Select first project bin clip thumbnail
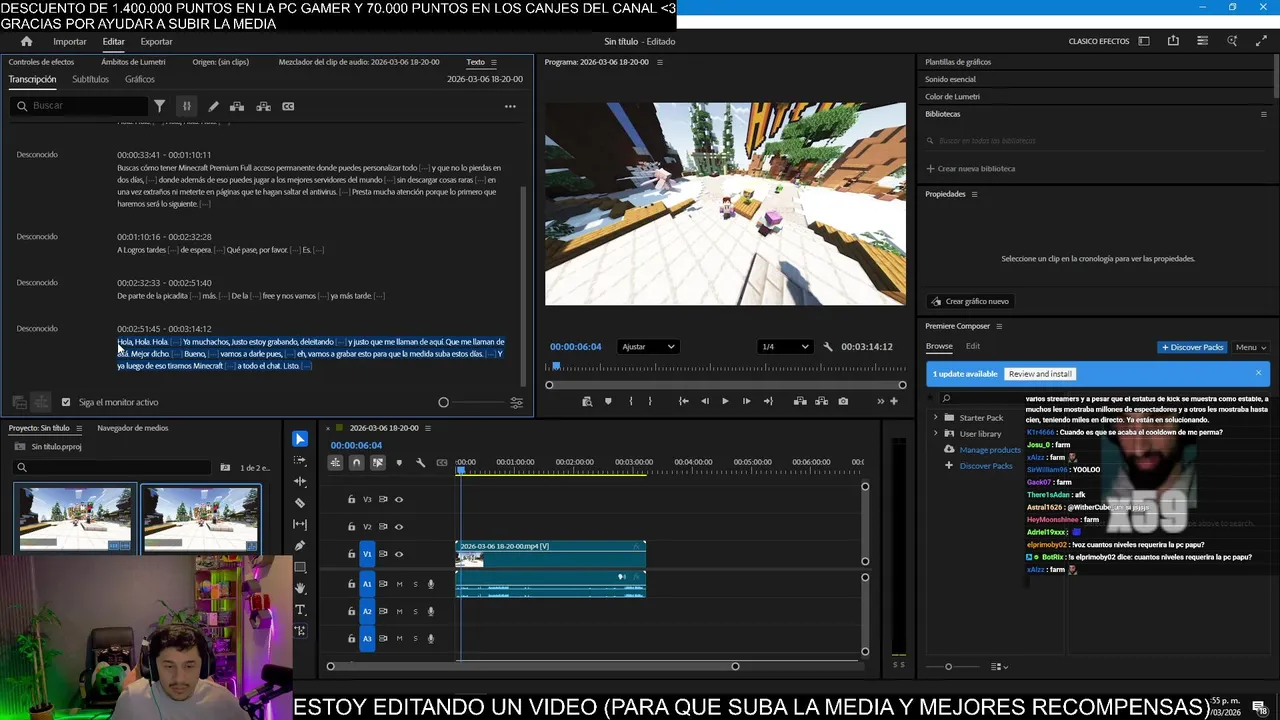Screen dimensions: 1280x720 [x=74, y=518]
